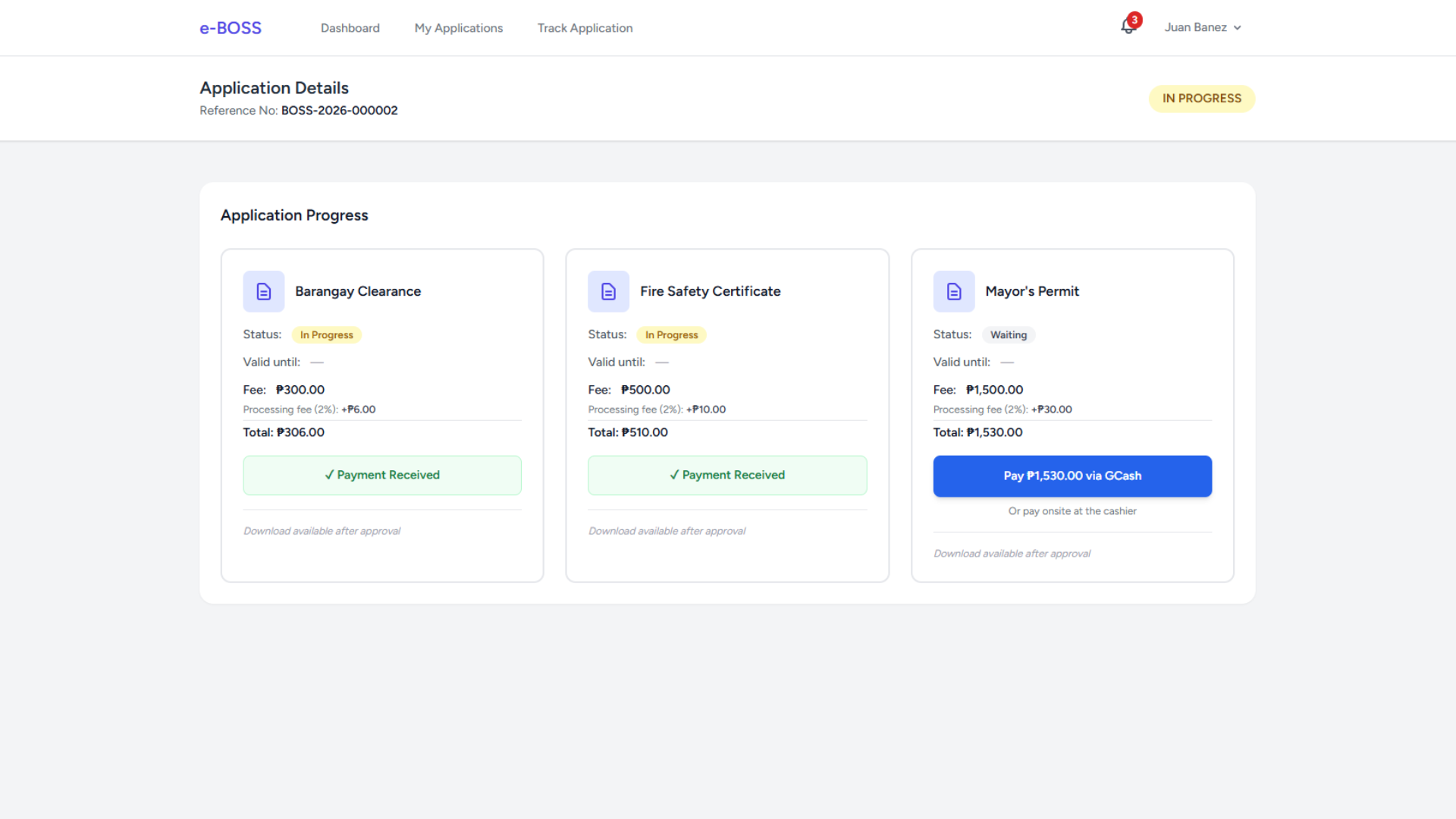This screenshot has width=1456, height=819.
Task: Click the Mayor's Permit document icon
Action: point(953,291)
